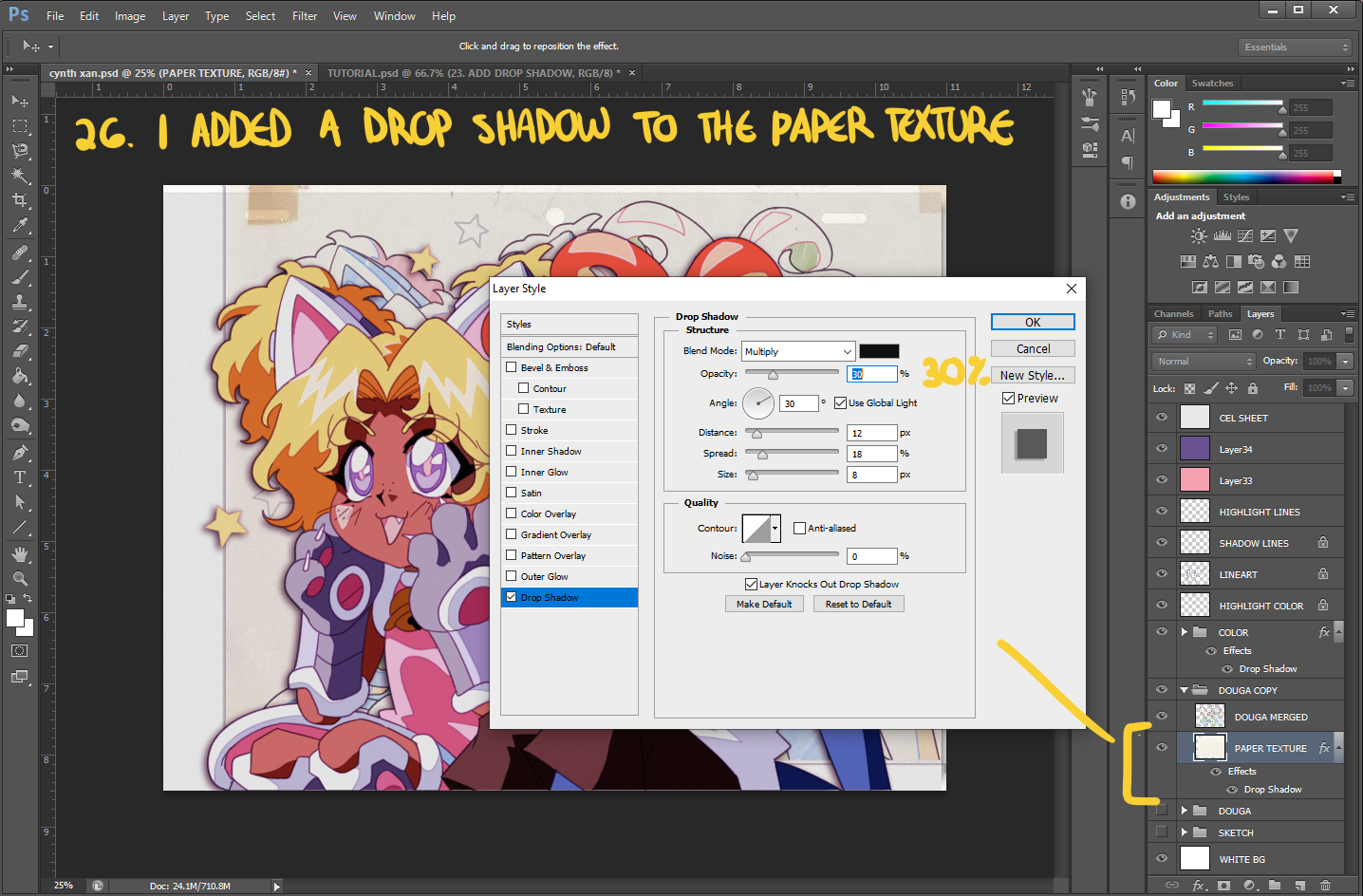The image size is (1363, 896).
Task: Click the black drop shadow color swatch
Action: pos(879,351)
